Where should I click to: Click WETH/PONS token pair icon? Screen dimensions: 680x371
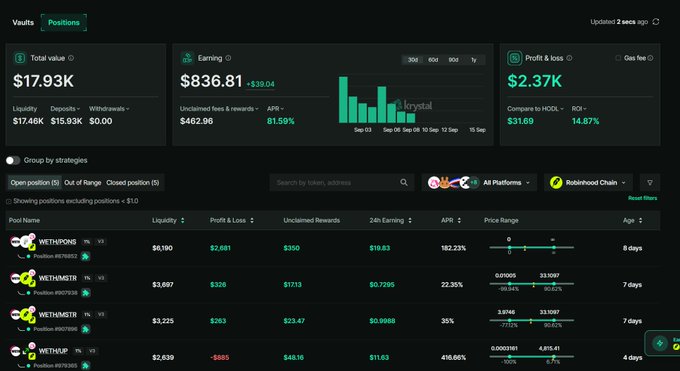point(23,242)
